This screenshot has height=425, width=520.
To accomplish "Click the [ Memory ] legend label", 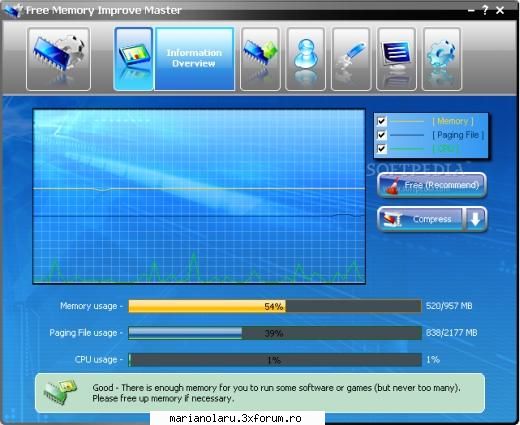I will coord(453,121).
